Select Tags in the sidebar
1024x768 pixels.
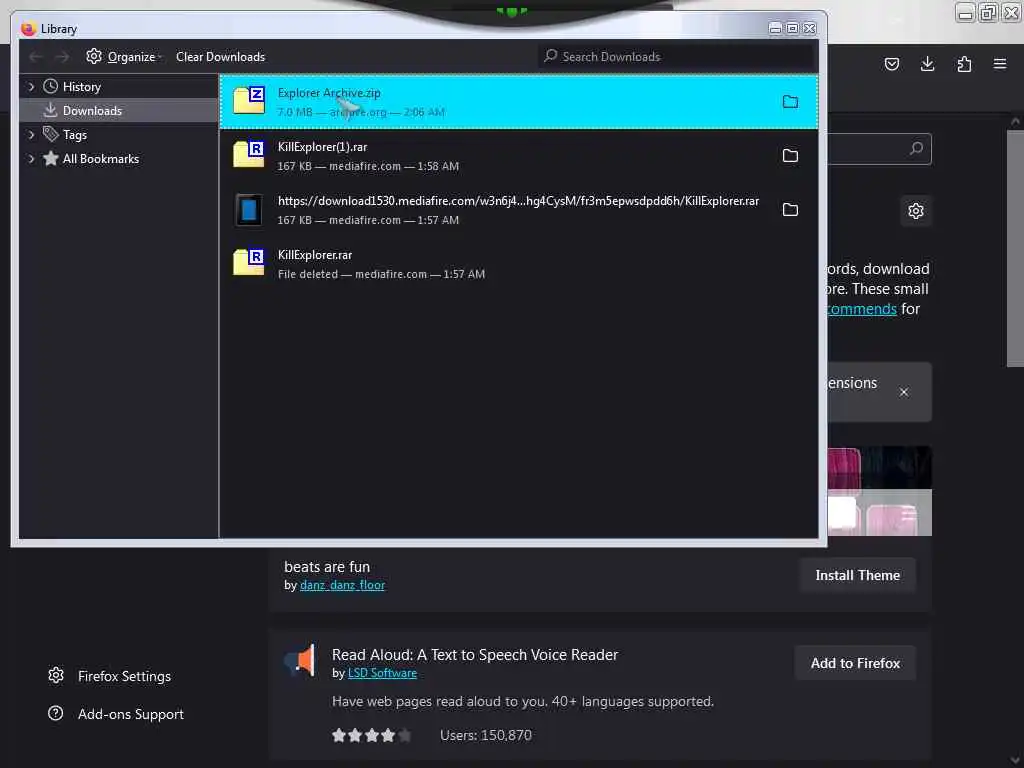coord(74,135)
